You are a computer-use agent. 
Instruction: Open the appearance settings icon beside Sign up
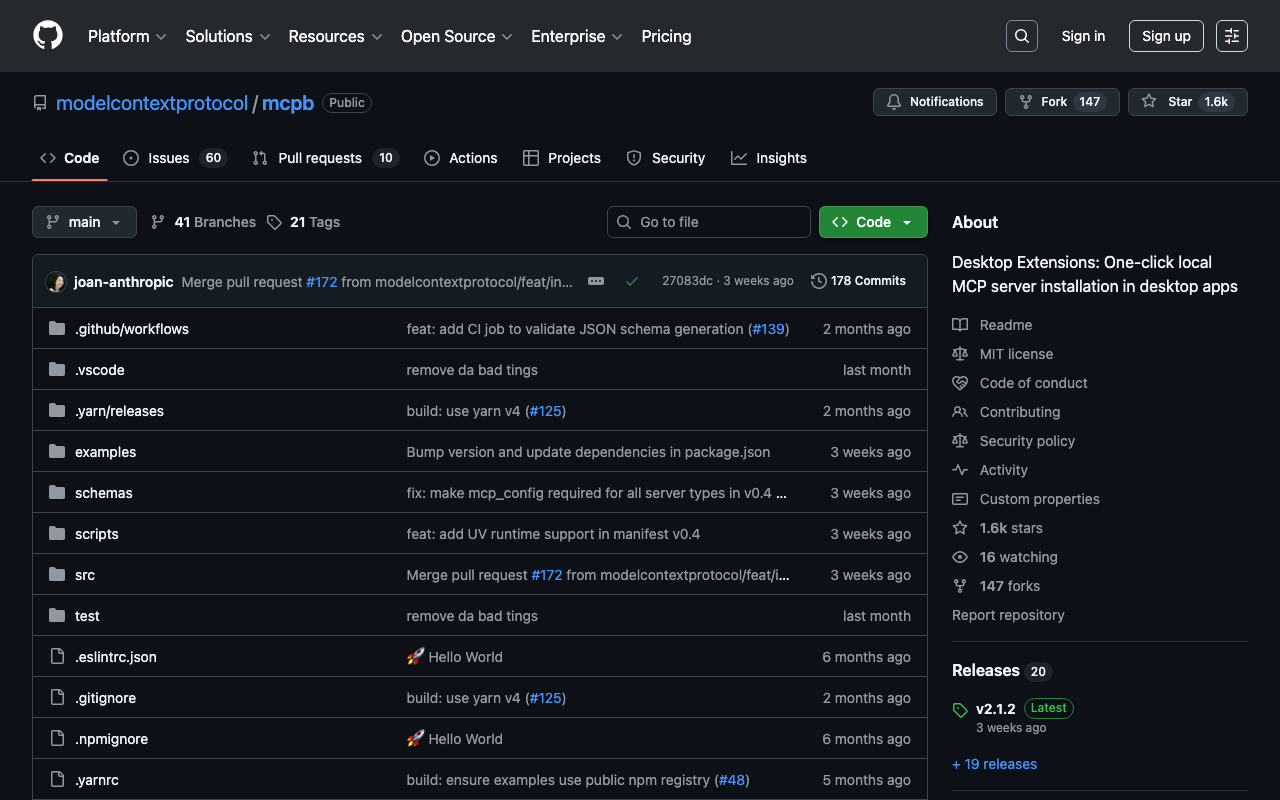1231,36
